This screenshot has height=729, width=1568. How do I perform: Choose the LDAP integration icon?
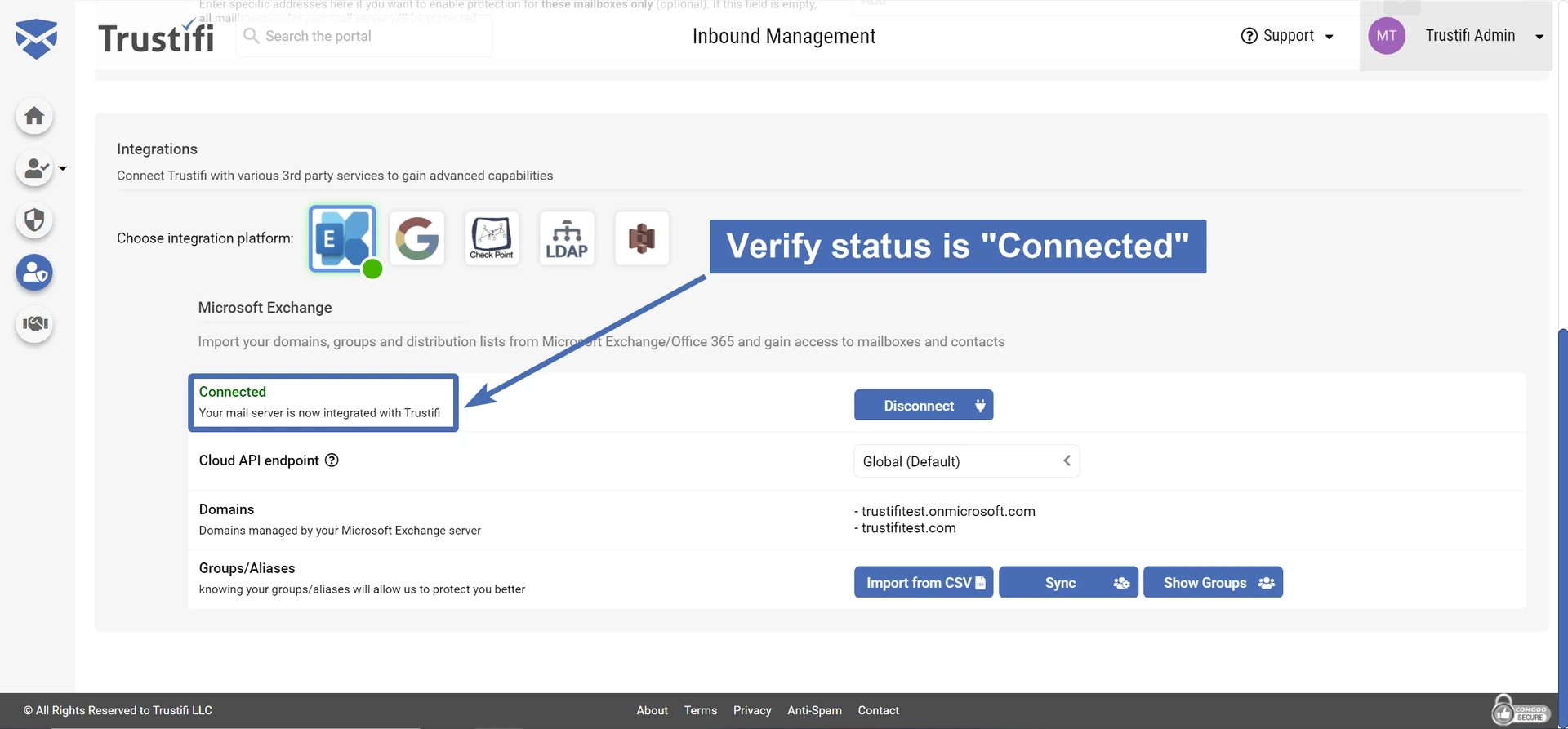tap(567, 238)
